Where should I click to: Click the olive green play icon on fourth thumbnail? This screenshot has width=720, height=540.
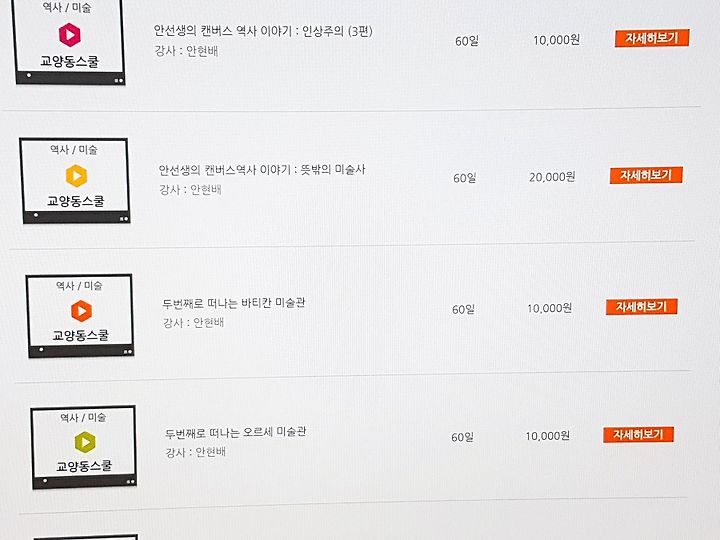[85, 442]
